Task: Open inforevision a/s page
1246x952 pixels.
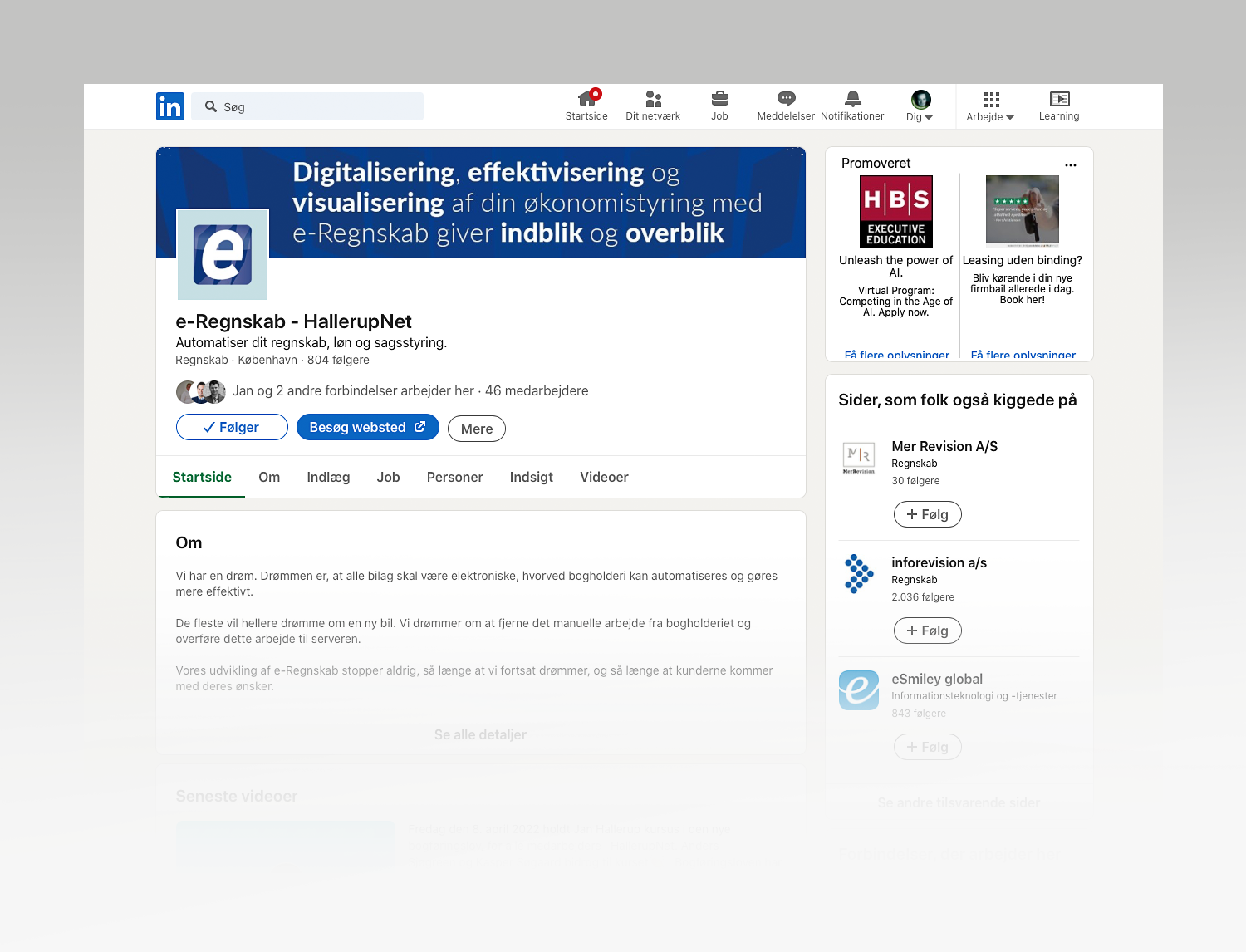Action: pyautogui.click(x=939, y=562)
